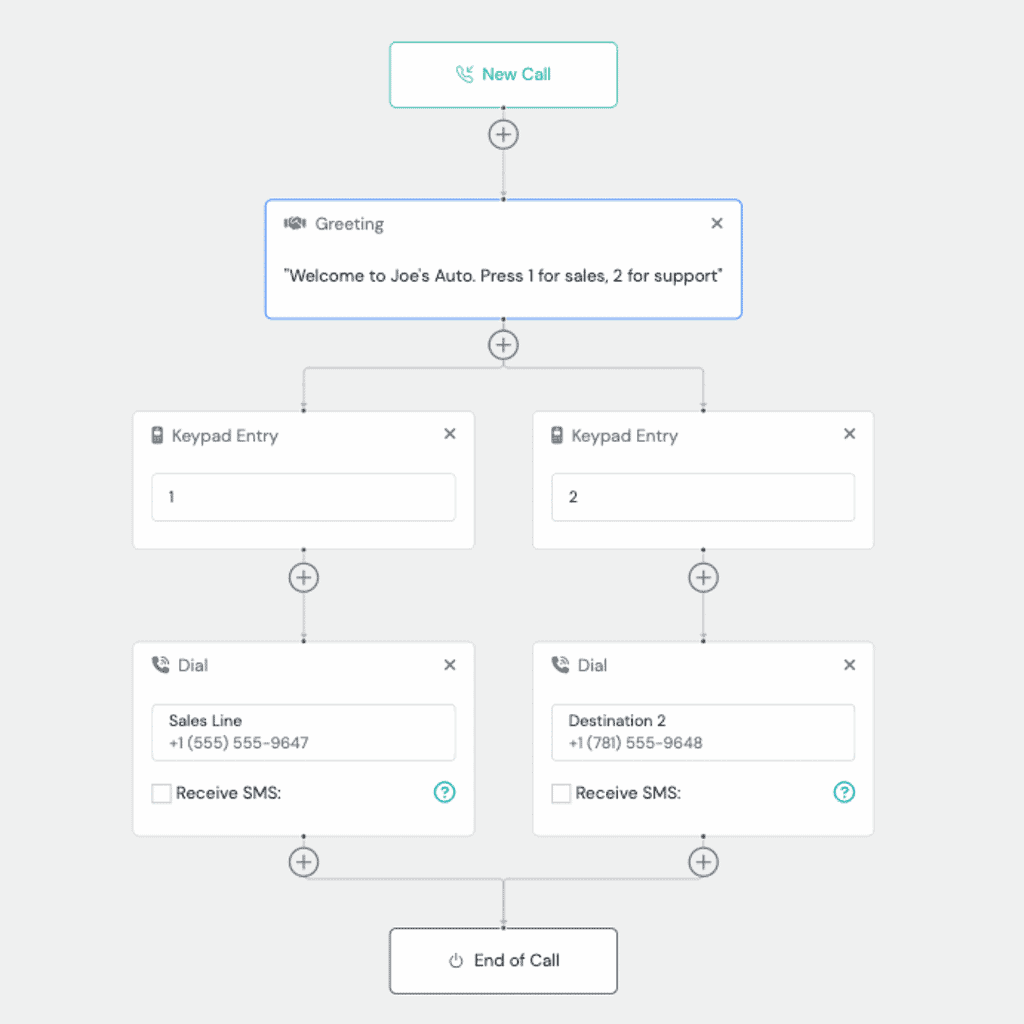The width and height of the screenshot is (1024, 1024).
Task: Remove the Keypad Entry 1 node
Action: point(450,434)
